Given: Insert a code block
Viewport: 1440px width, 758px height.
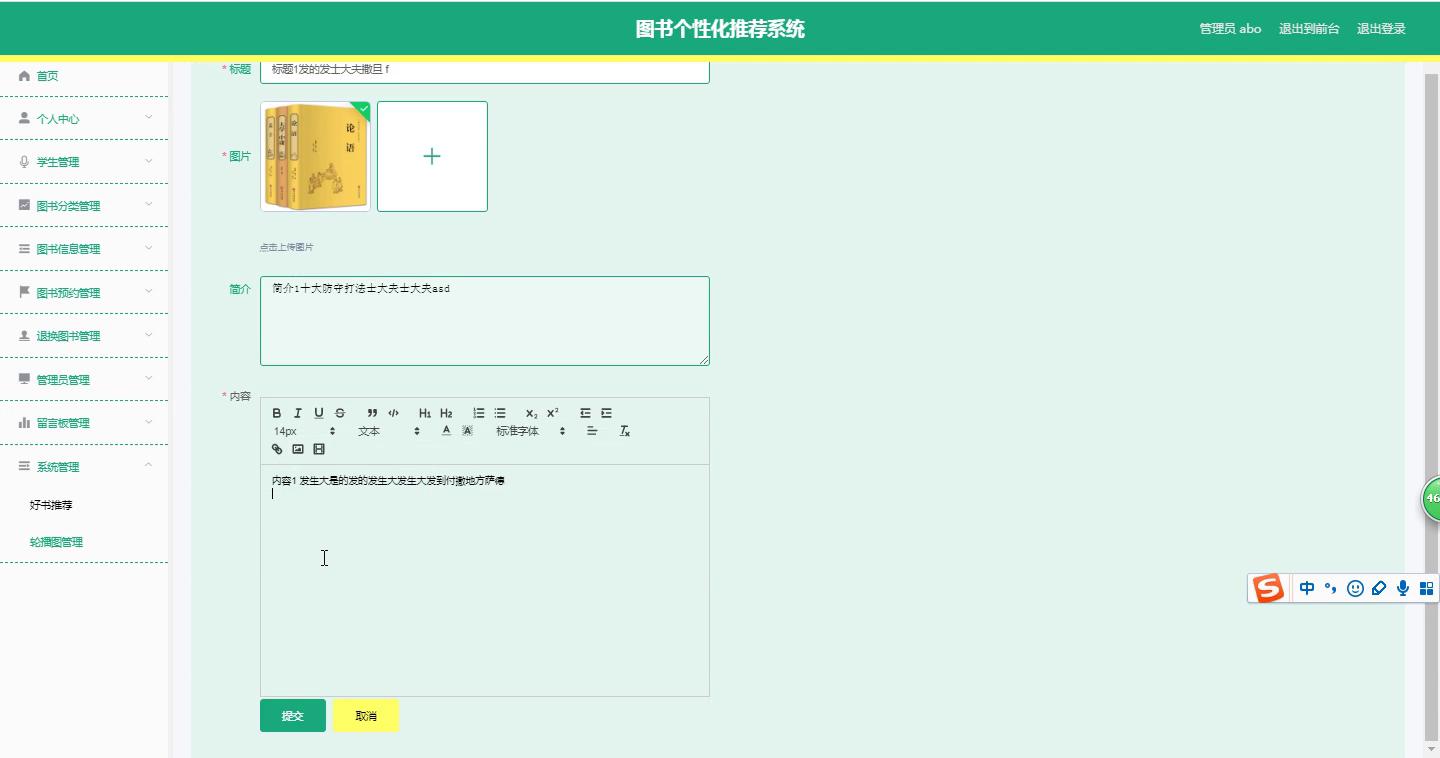Looking at the screenshot, I should (393, 413).
